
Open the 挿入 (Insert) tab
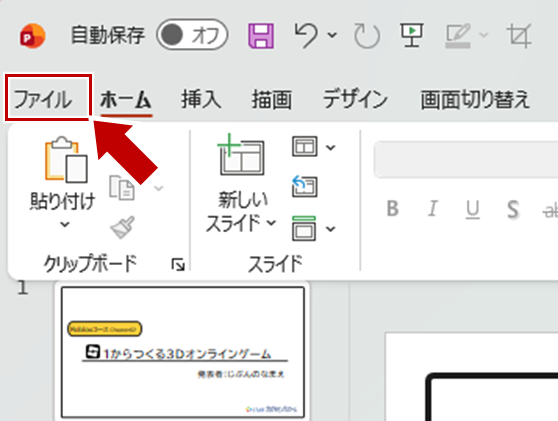201,99
